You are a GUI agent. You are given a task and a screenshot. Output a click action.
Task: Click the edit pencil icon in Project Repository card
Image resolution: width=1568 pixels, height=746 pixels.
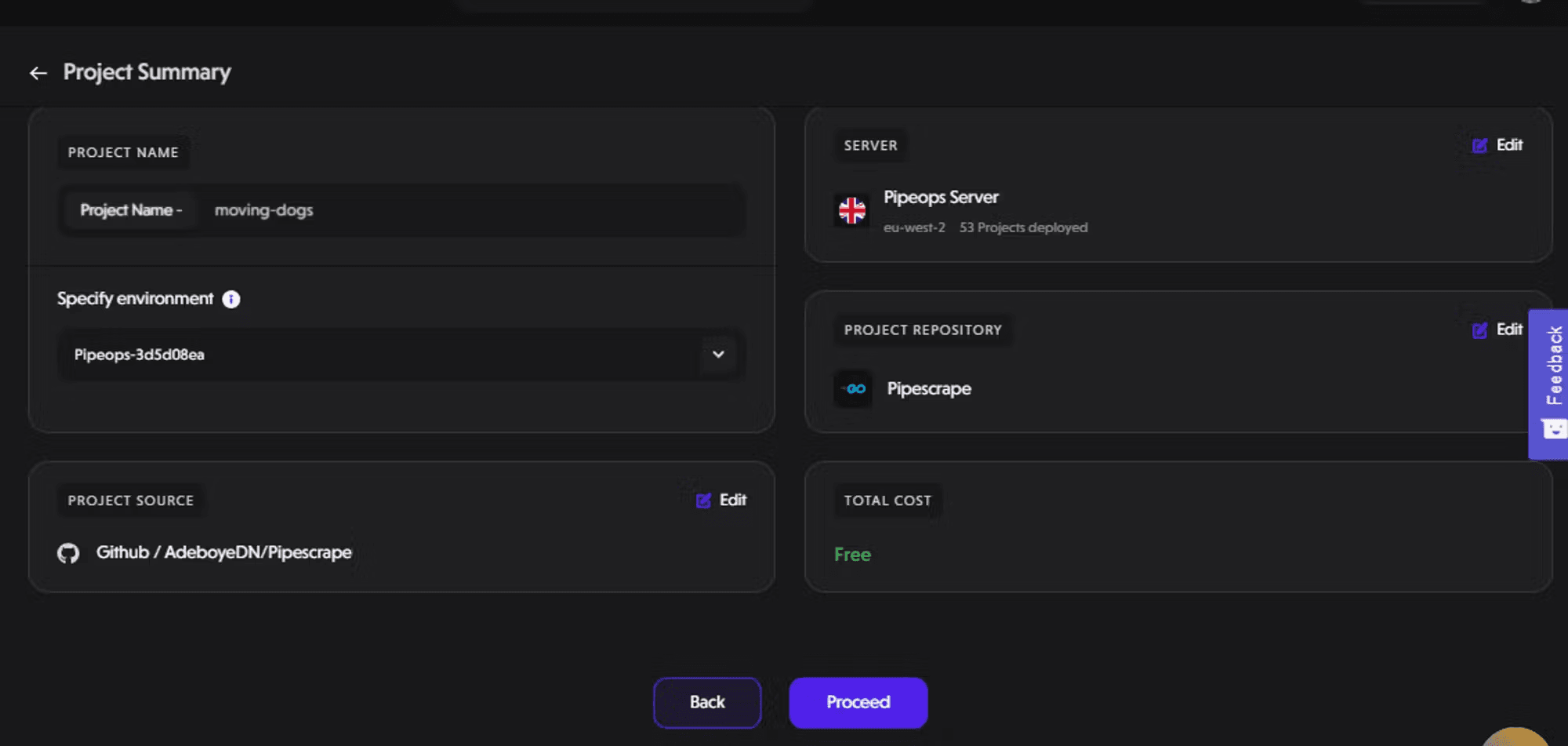pos(1479,330)
